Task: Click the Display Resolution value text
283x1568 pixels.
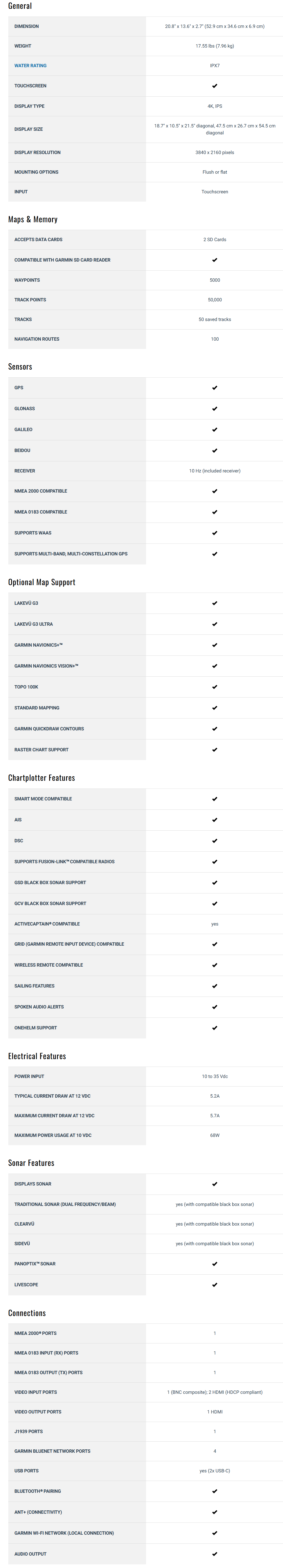Action: tap(215, 153)
